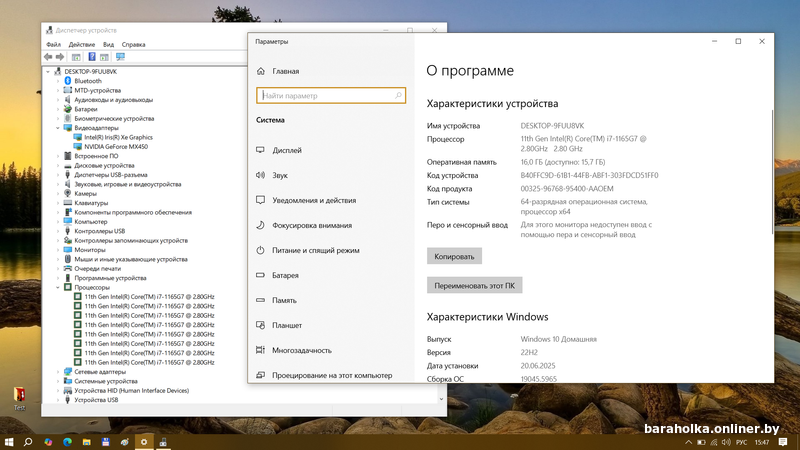The width and height of the screenshot is (800, 450).
Task: Open the Звук settings in the sidebar
Action: pyautogui.click(x=279, y=175)
